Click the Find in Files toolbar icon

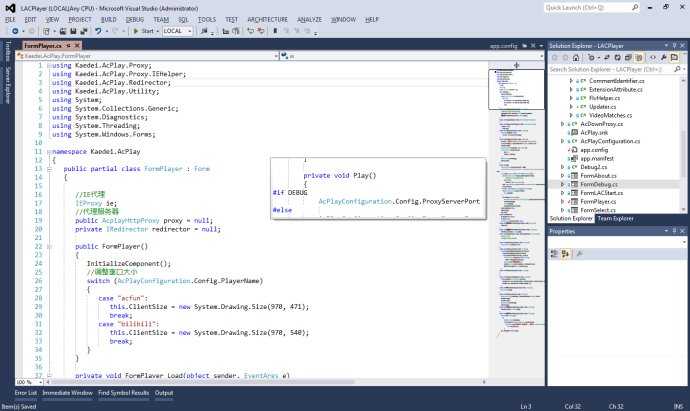(x=204, y=31)
